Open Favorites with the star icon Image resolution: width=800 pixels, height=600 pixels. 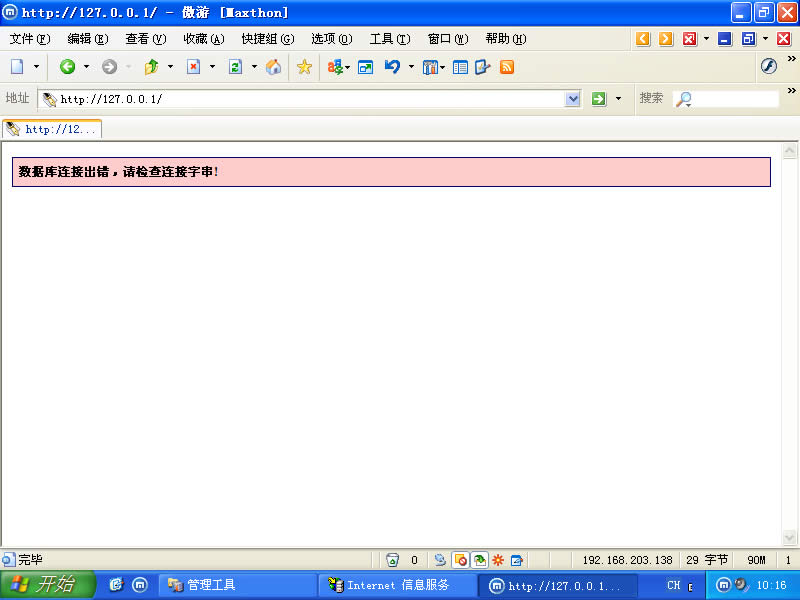click(304, 67)
